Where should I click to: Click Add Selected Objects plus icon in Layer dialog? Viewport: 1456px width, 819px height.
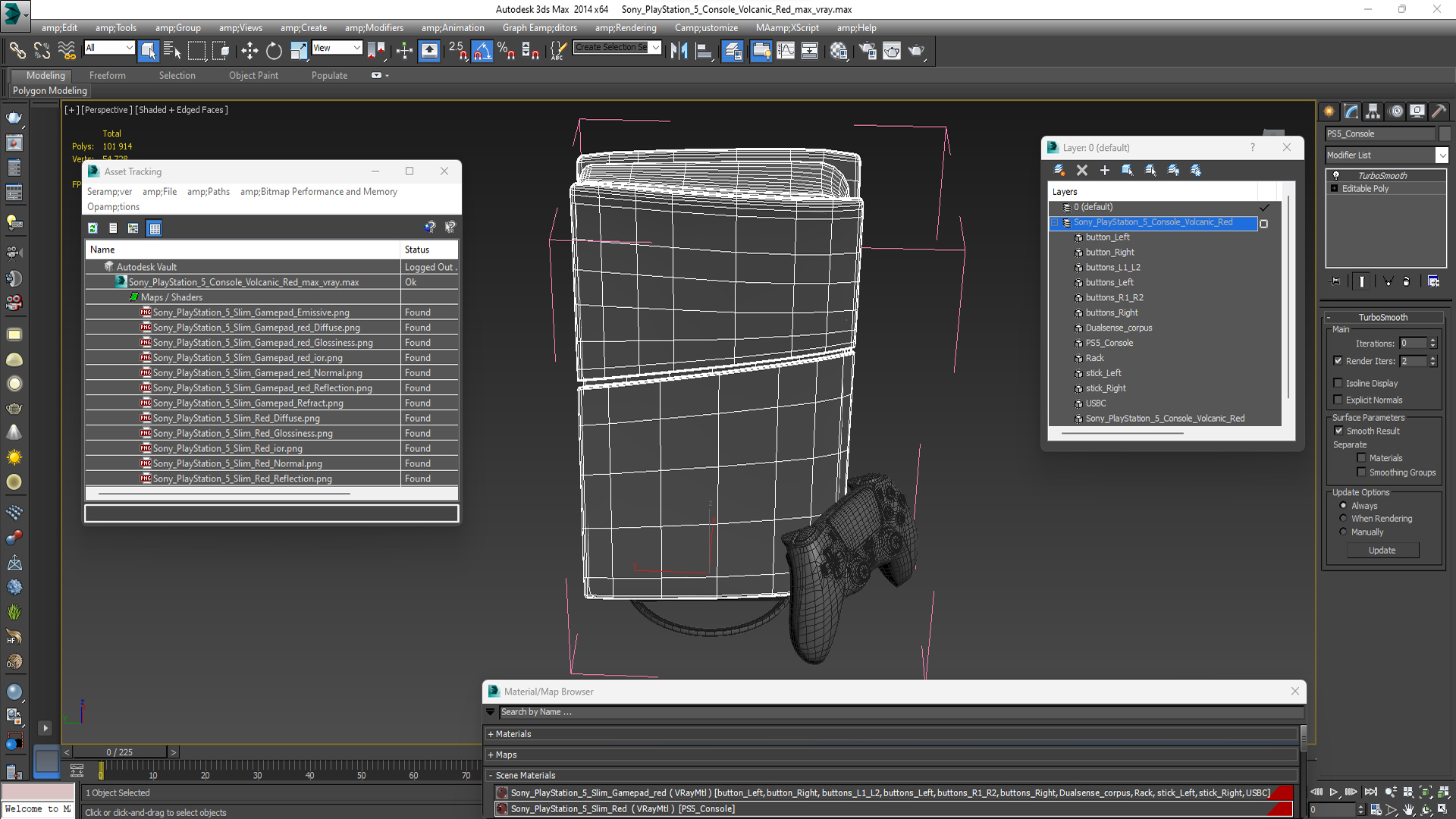coord(1105,170)
